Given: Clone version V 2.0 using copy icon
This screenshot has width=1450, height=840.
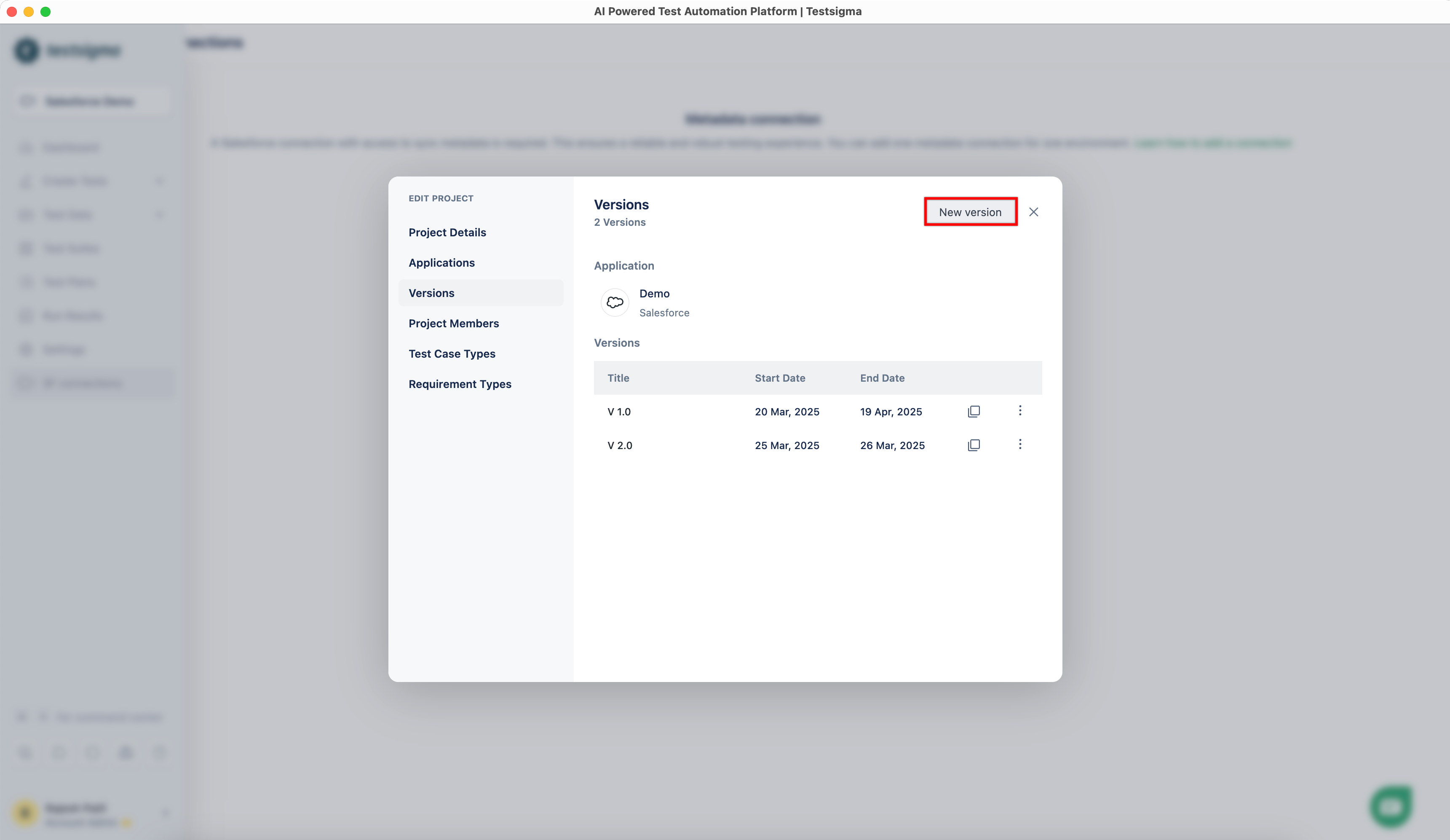Looking at the screenshot, I should click(x=974, y=445).
